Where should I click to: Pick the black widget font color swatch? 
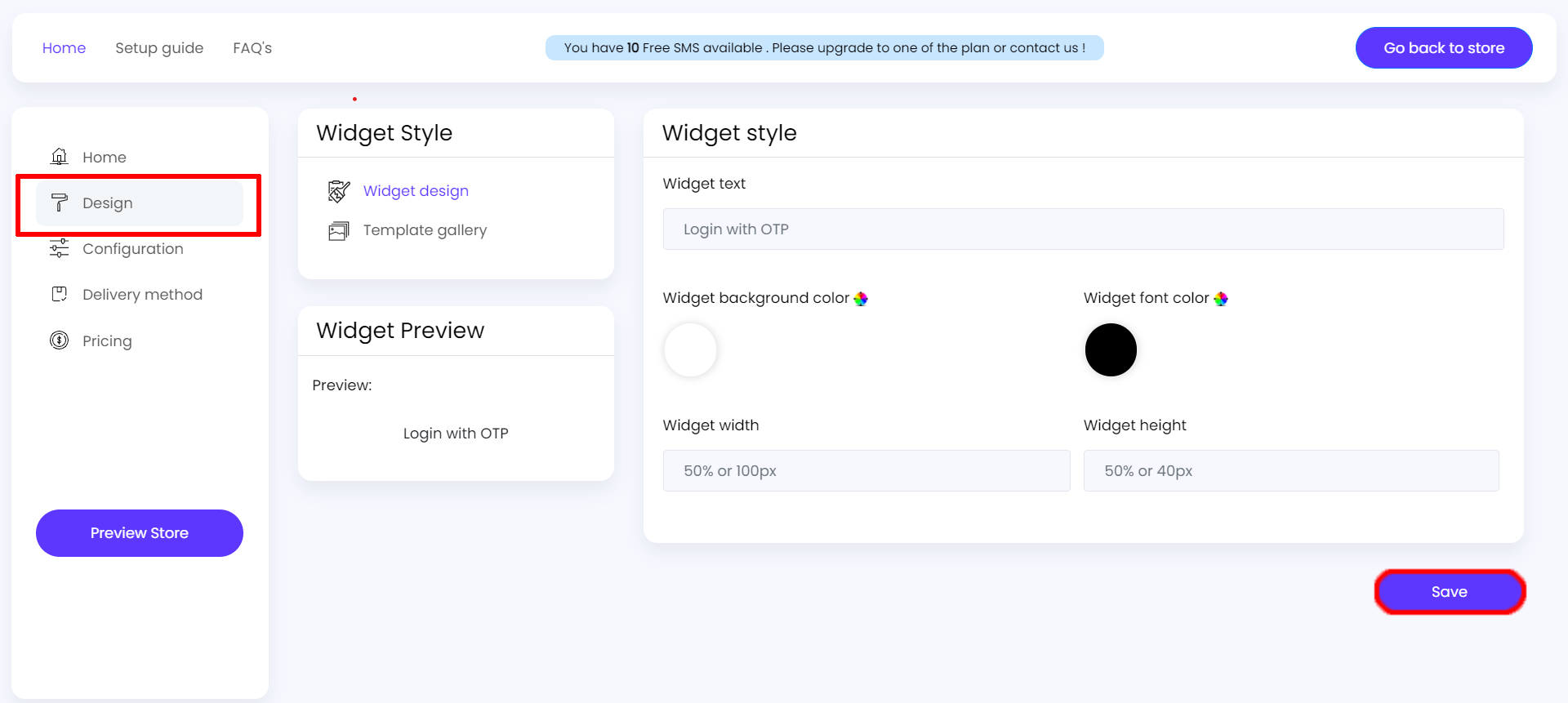[x=1111, y=350]
